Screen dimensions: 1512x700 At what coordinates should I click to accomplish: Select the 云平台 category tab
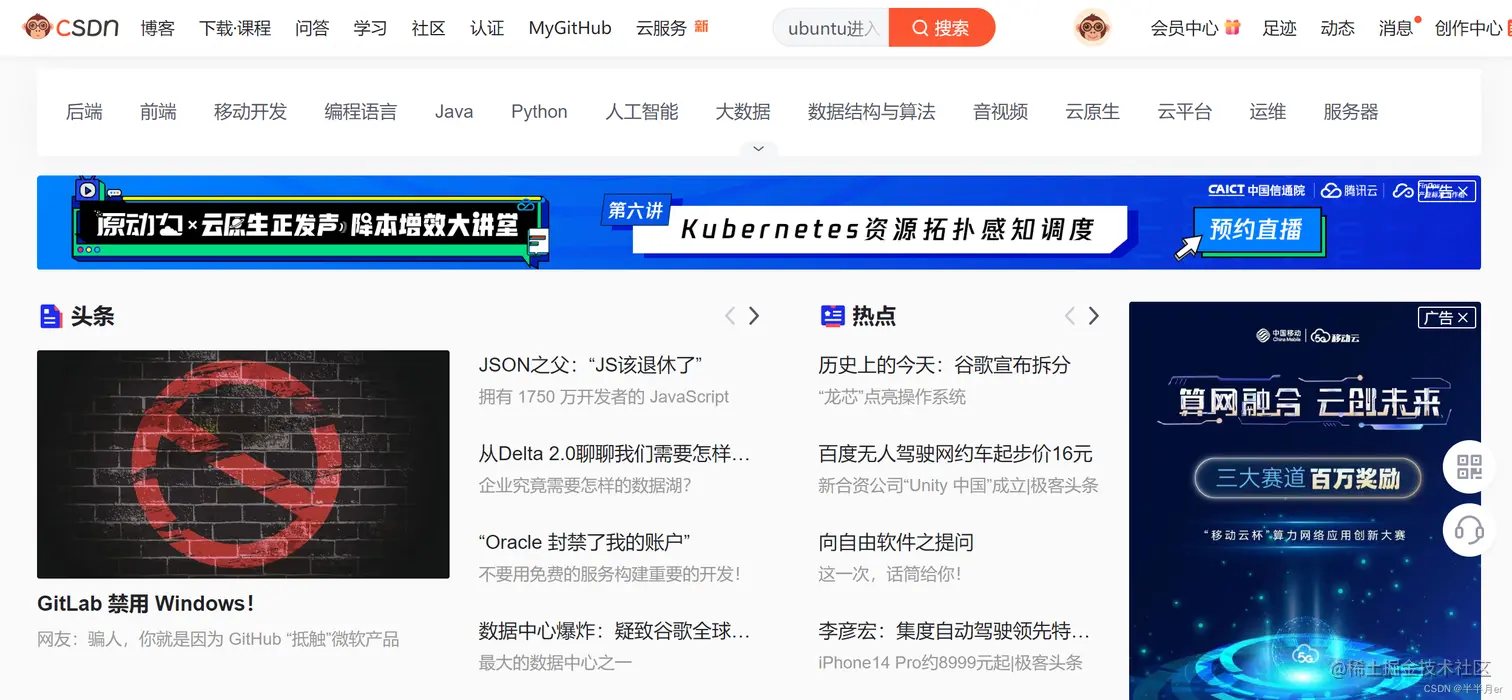pos(1185,112)
